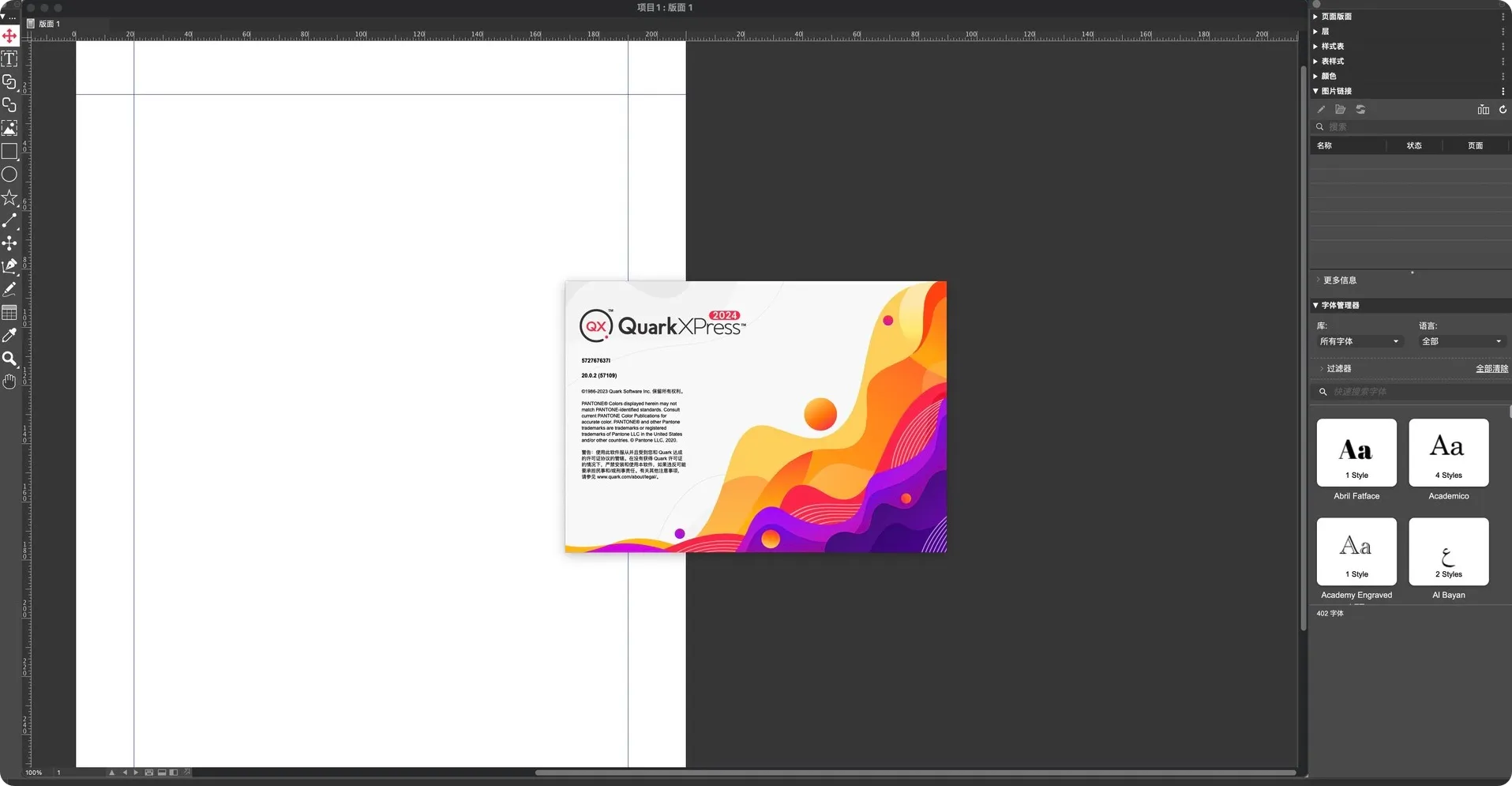This screenshot has width=1512, height=786.
Task: Expand the 过滤器 section
Action: click(x=1322, y=369)
